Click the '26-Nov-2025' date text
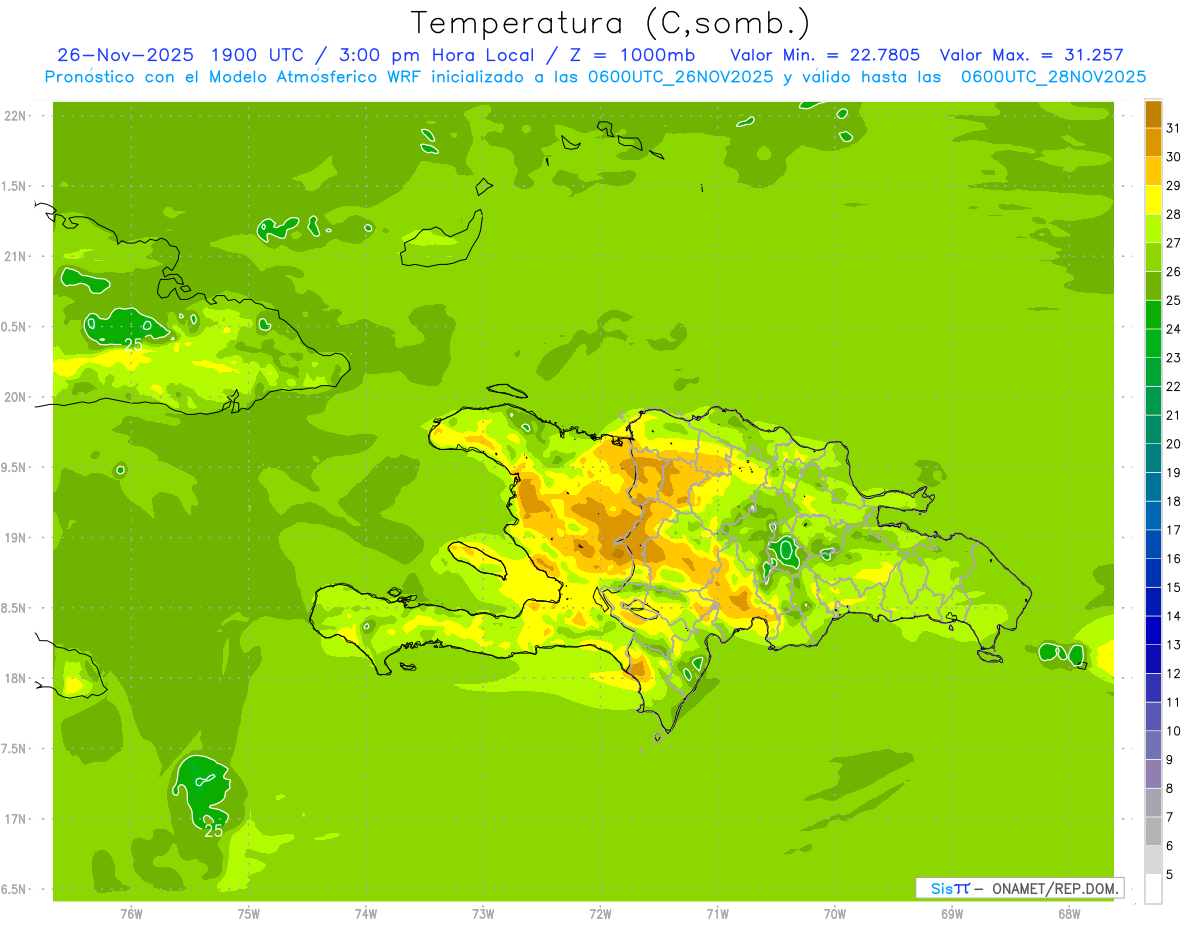 pos(124,55)
